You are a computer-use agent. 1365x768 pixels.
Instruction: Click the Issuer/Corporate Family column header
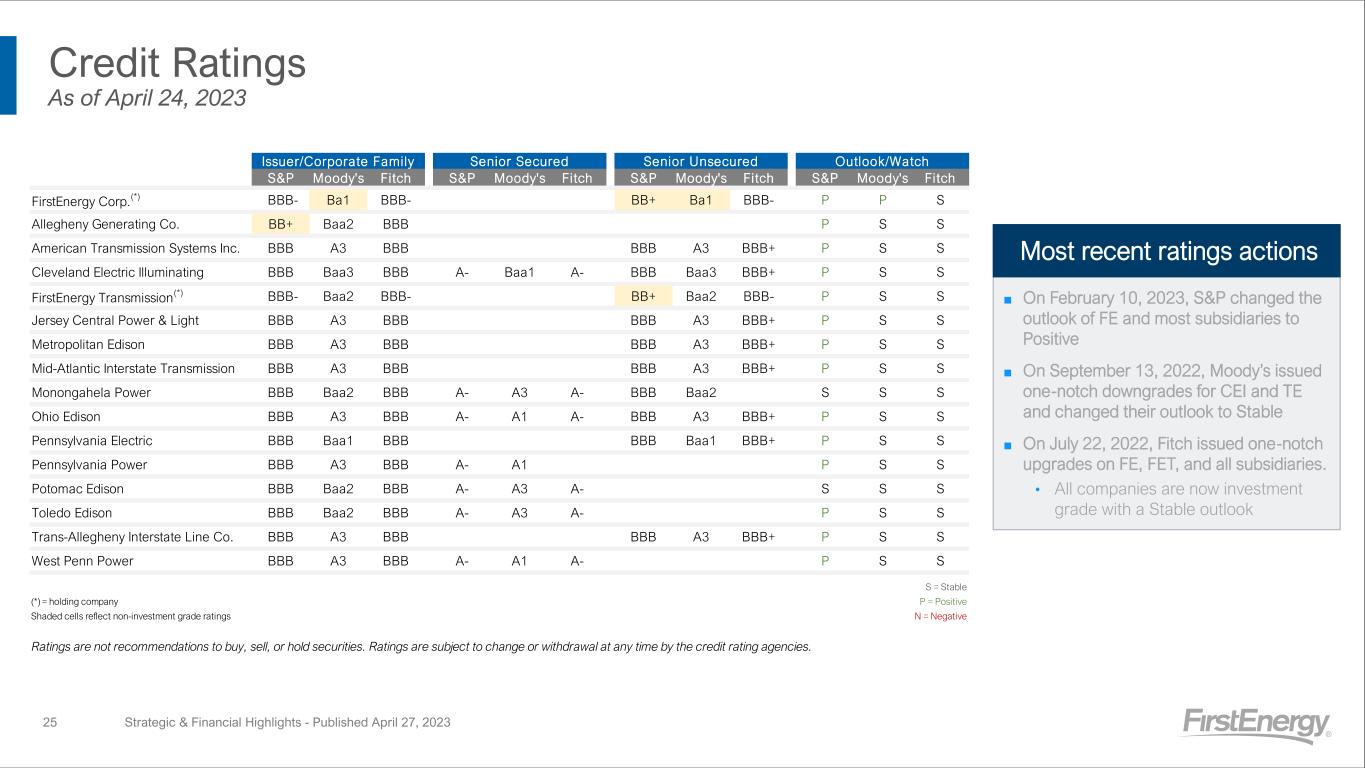338,161
